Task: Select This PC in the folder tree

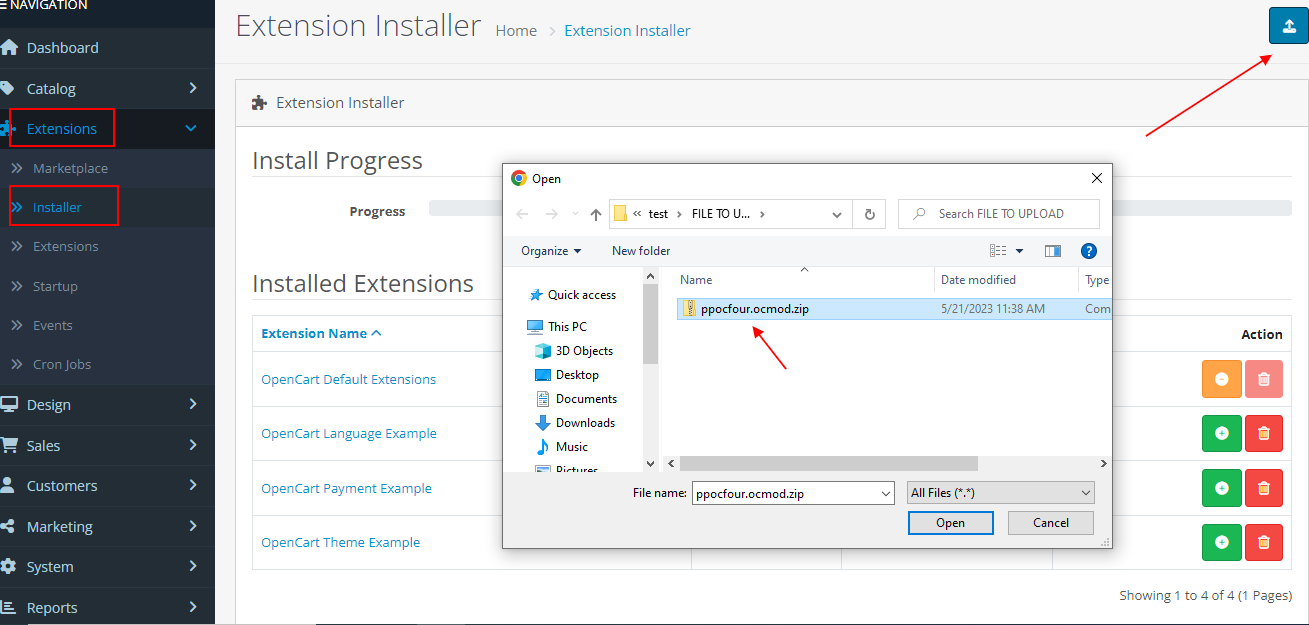Action: [557, 327]
